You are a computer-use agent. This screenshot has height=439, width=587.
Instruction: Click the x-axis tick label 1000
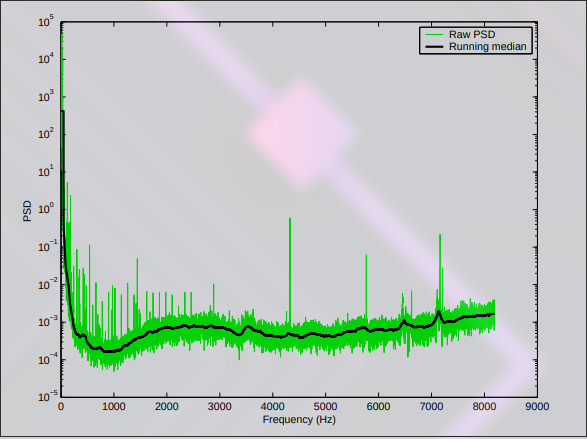click(113, 406)
